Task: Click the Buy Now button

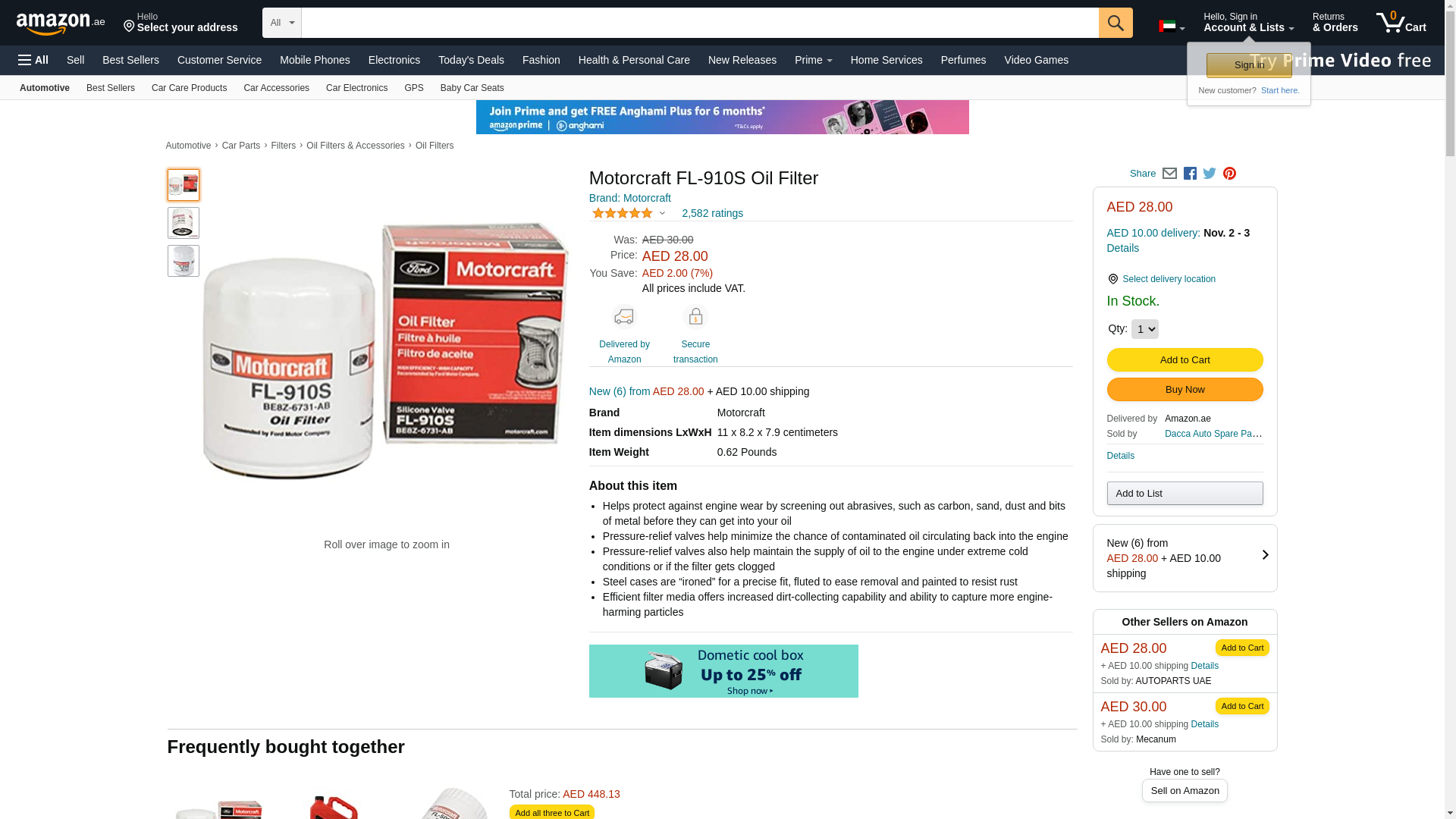Action: (1185, 390)
